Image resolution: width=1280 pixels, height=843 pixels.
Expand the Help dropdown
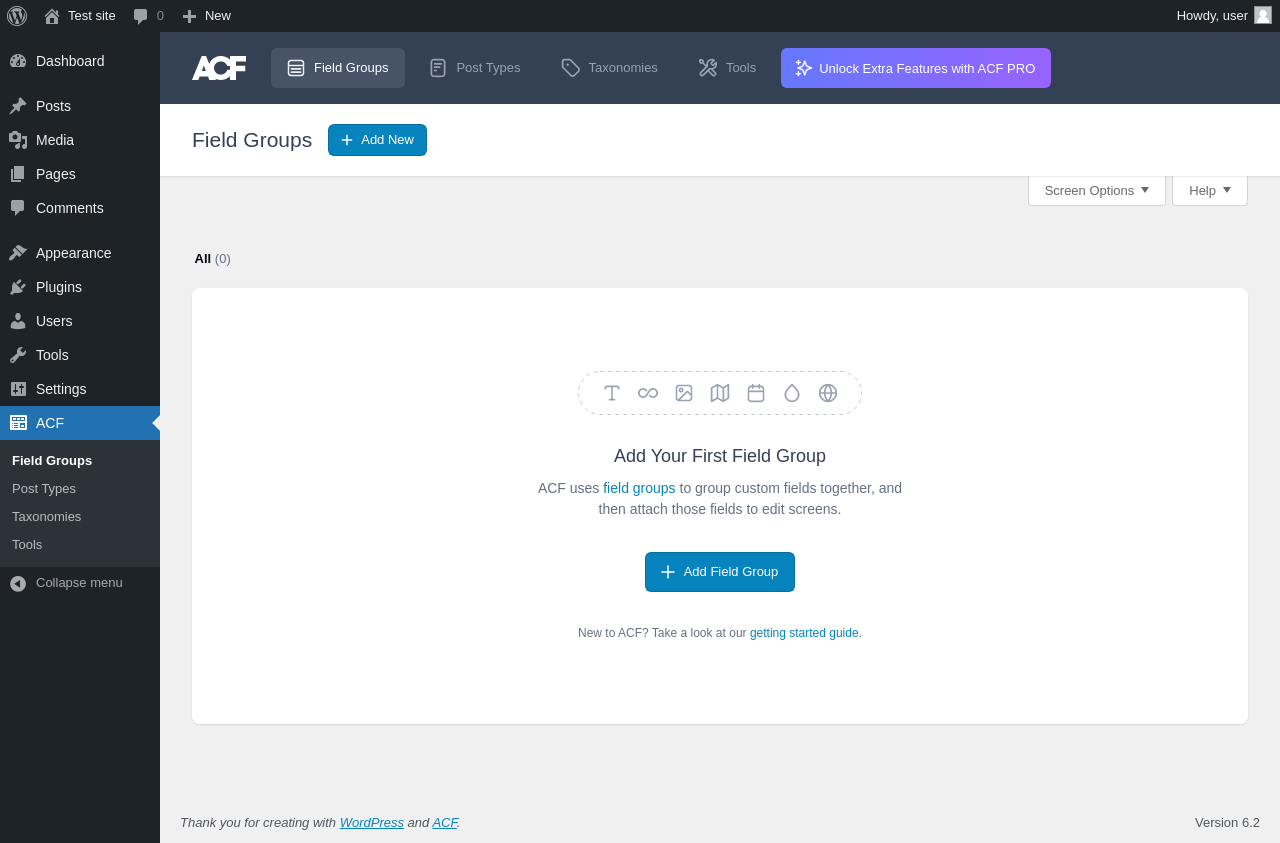[x=1210, y=190]
